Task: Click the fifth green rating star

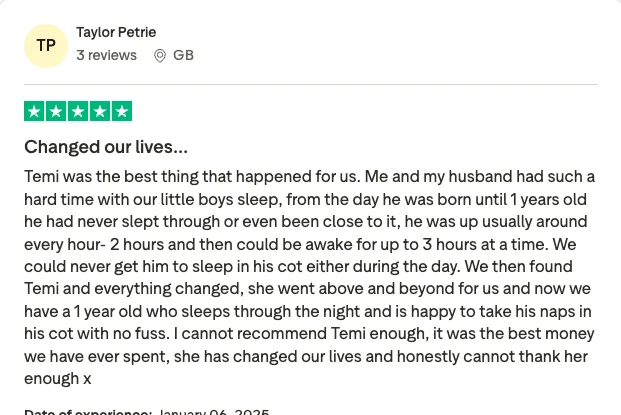Action: [x=122, y=111]
